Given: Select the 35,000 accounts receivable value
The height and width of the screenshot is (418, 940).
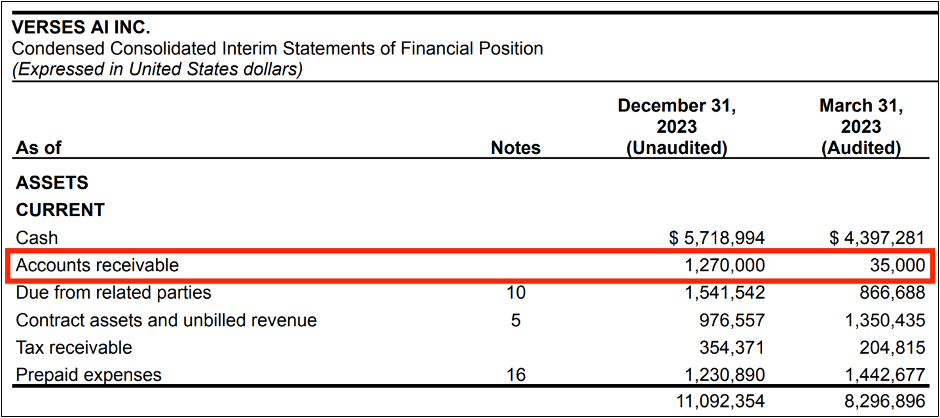Looking at the screenshot, I should coord(867,266).
